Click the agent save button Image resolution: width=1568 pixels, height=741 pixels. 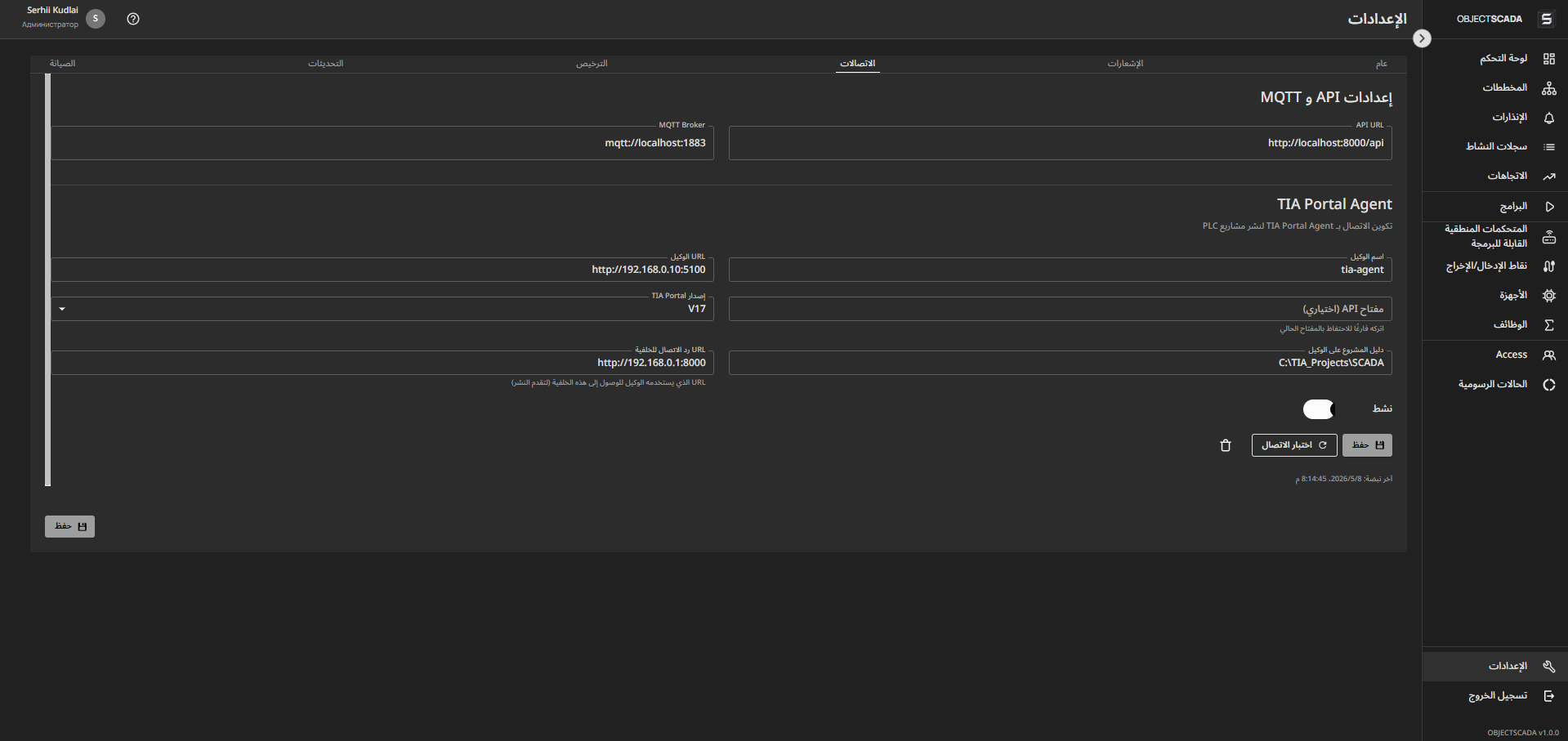[1367, 445]
